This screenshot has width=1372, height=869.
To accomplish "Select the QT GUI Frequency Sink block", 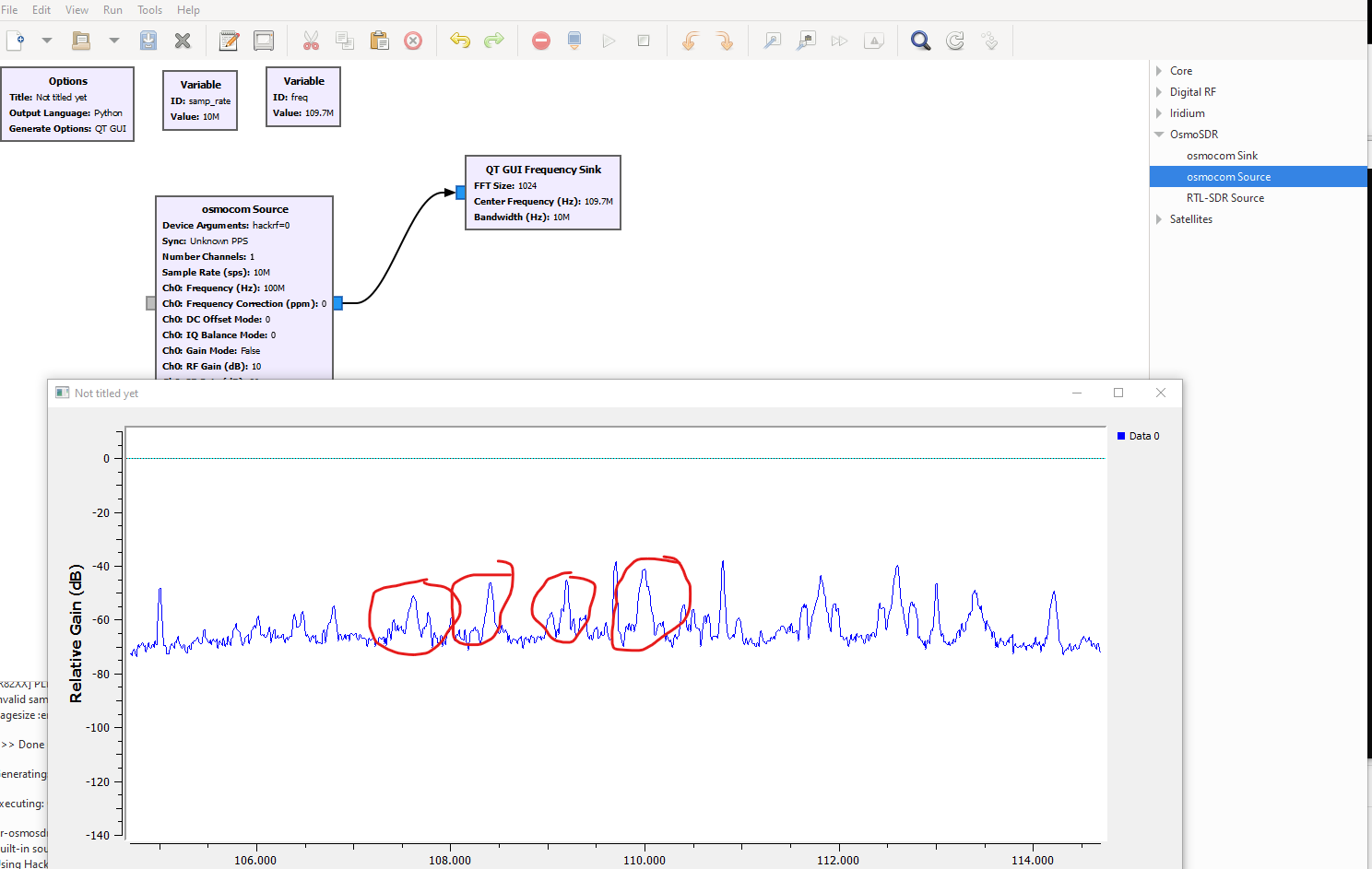I will coord(543,193).
